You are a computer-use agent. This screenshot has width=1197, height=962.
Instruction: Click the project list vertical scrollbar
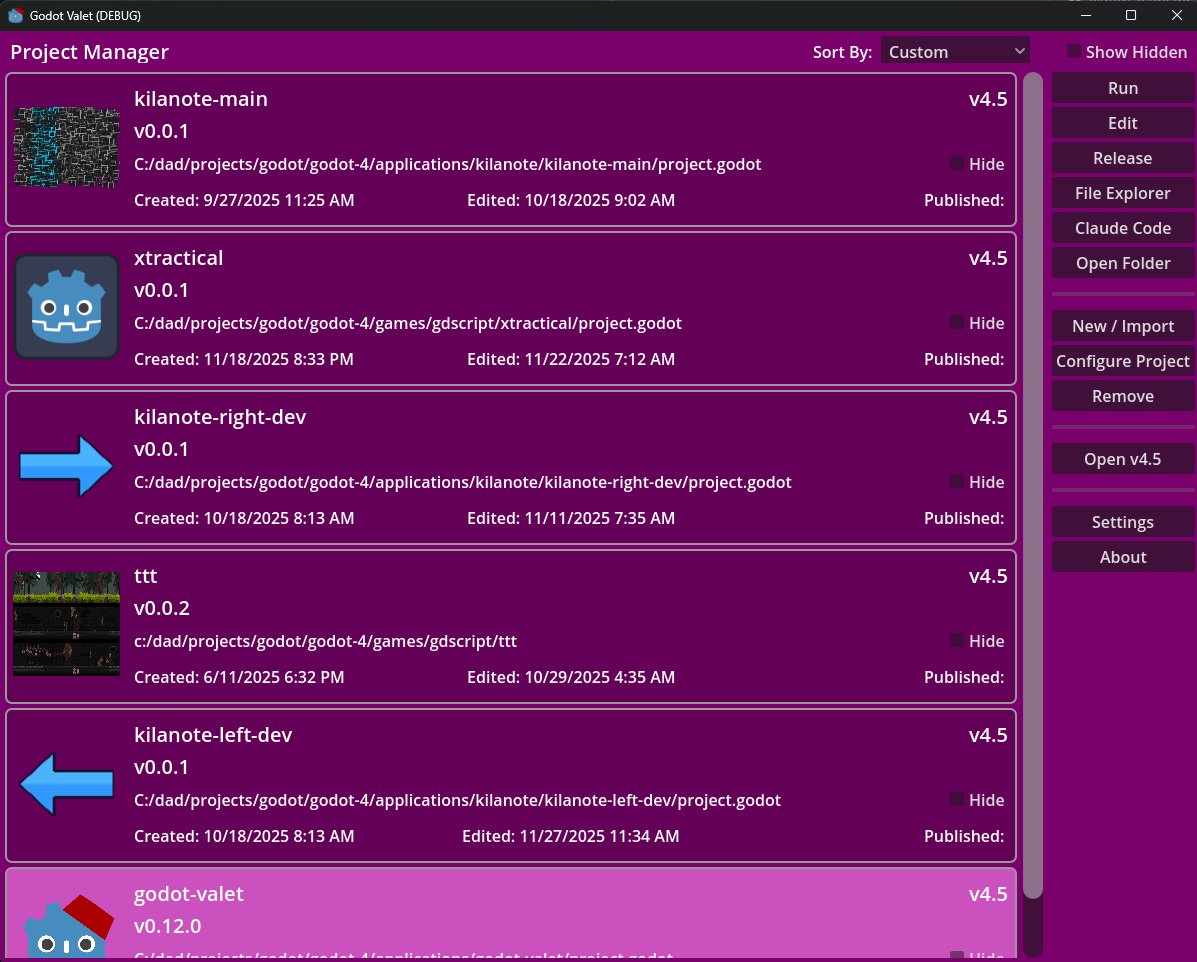[x=1032, y=486]
